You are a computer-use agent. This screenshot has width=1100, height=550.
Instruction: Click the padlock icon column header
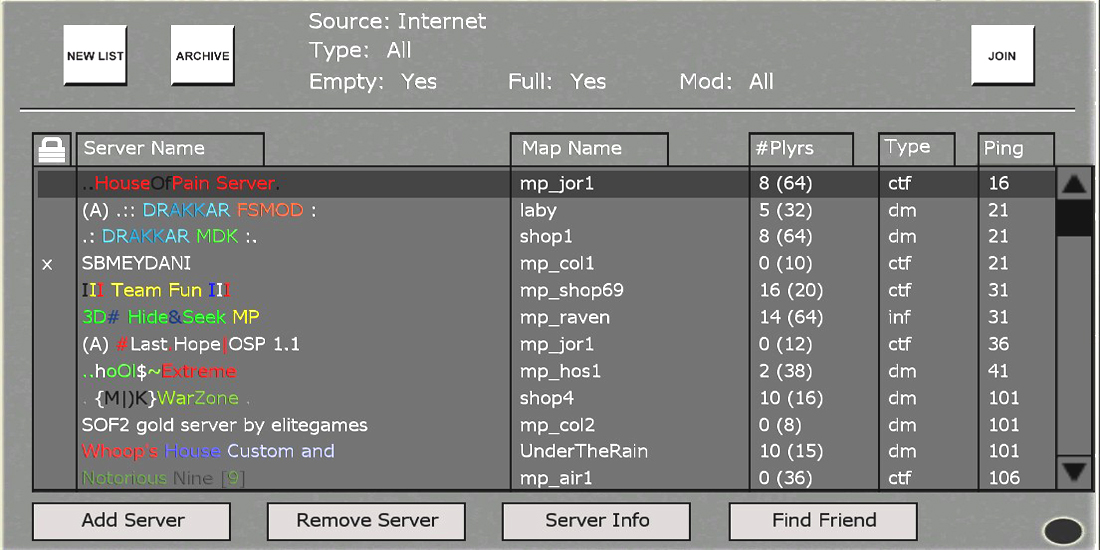pyautogui.click(x=51, y=149)
